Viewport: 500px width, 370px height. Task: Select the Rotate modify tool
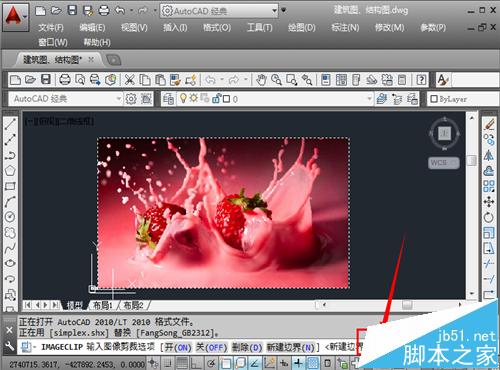489,217
